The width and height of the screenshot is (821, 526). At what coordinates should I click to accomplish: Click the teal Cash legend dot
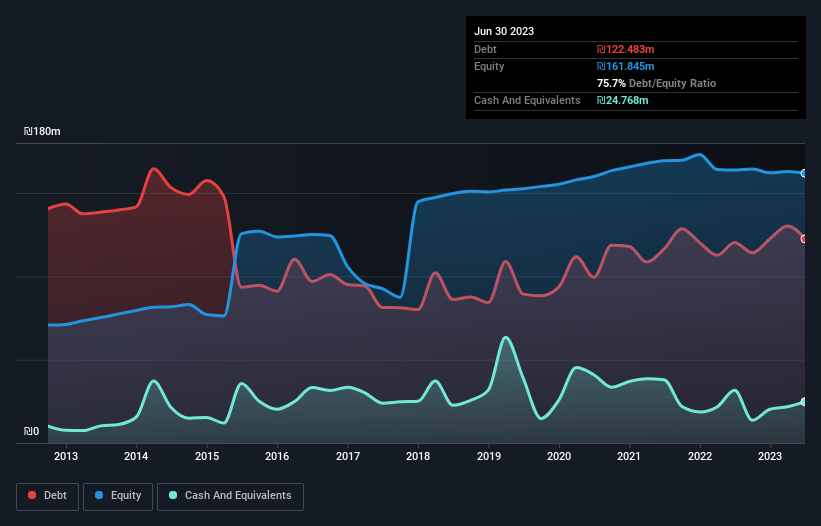pyautogui.click(x=173, y=495)
